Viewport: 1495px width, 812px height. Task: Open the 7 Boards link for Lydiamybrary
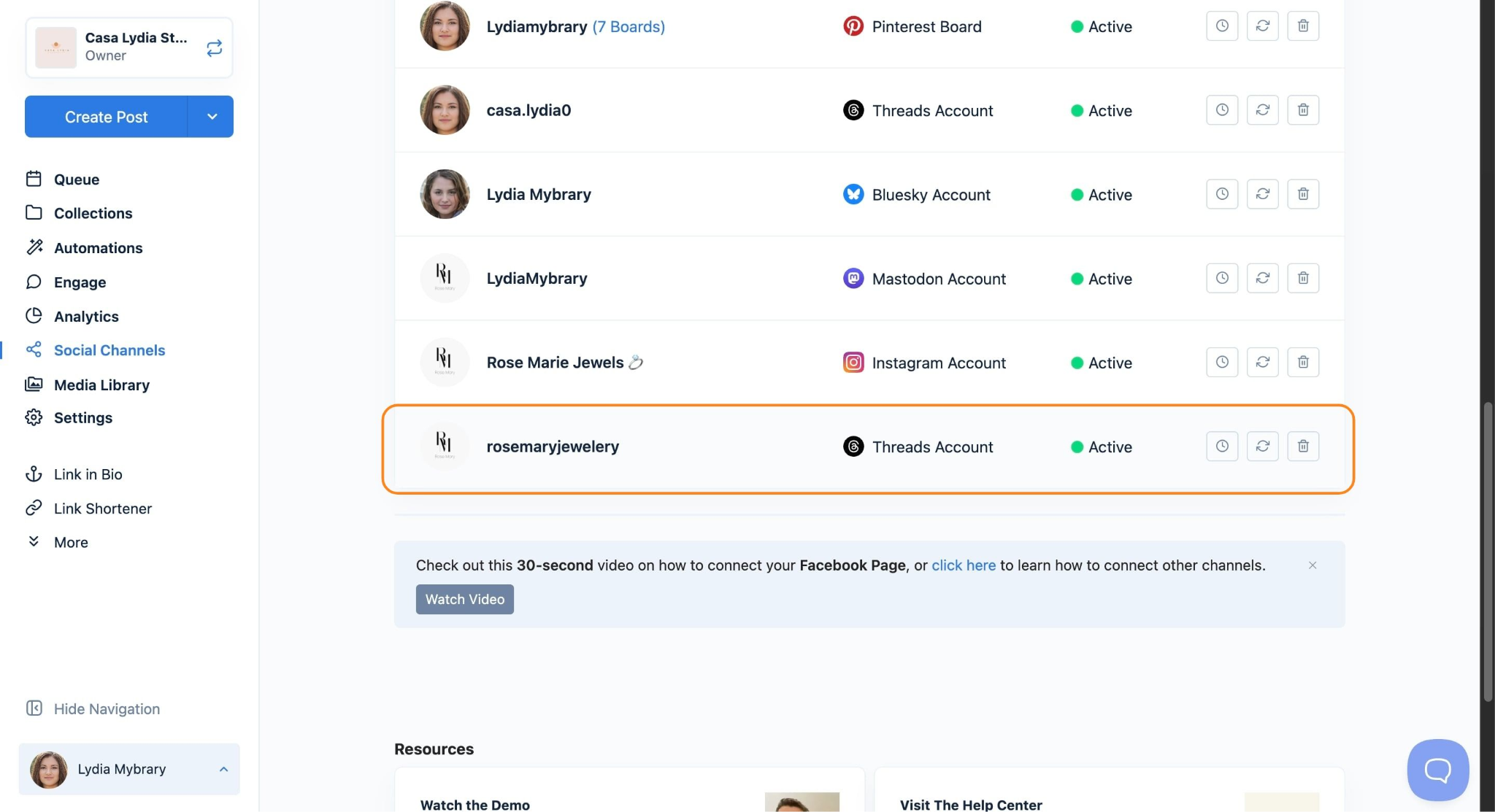628,27
